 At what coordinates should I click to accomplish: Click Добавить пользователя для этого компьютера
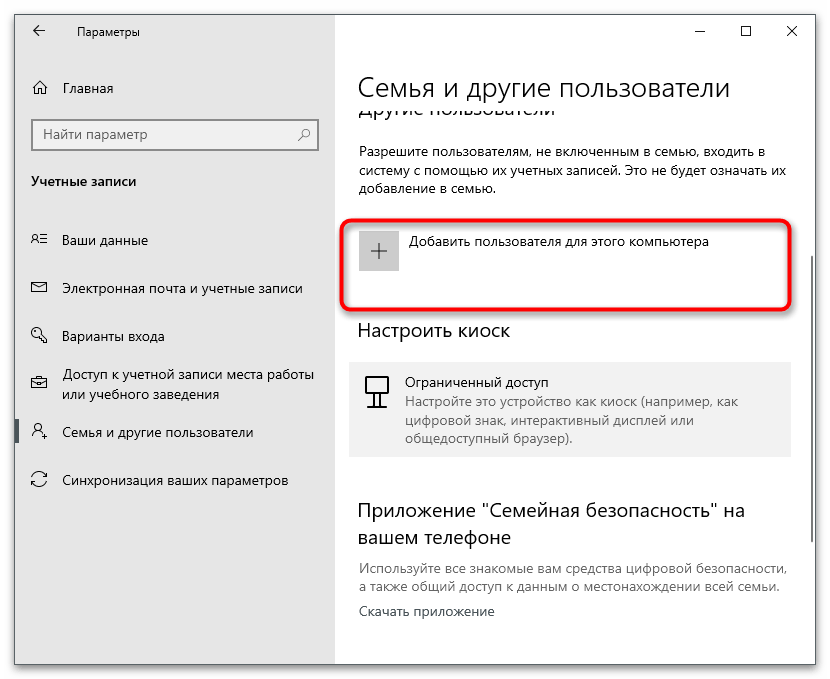click(x=558, y=242)
